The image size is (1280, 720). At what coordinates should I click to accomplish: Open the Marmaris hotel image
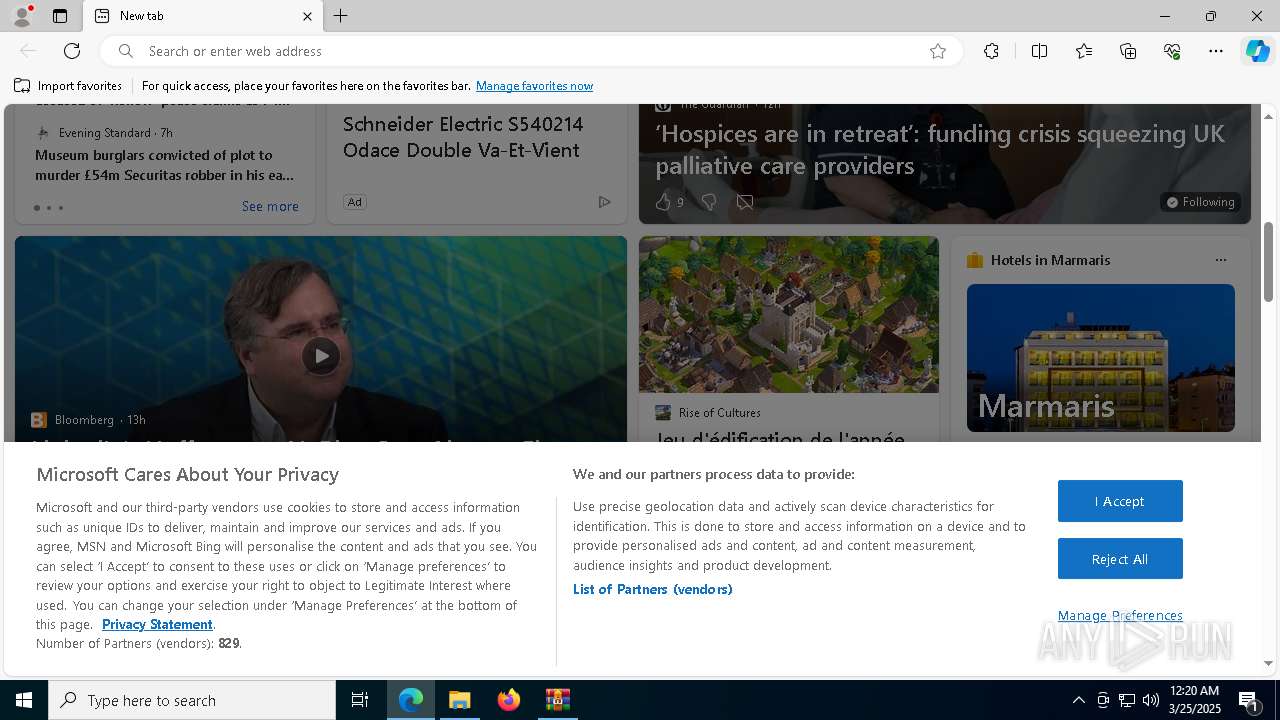coord(1101,358)
